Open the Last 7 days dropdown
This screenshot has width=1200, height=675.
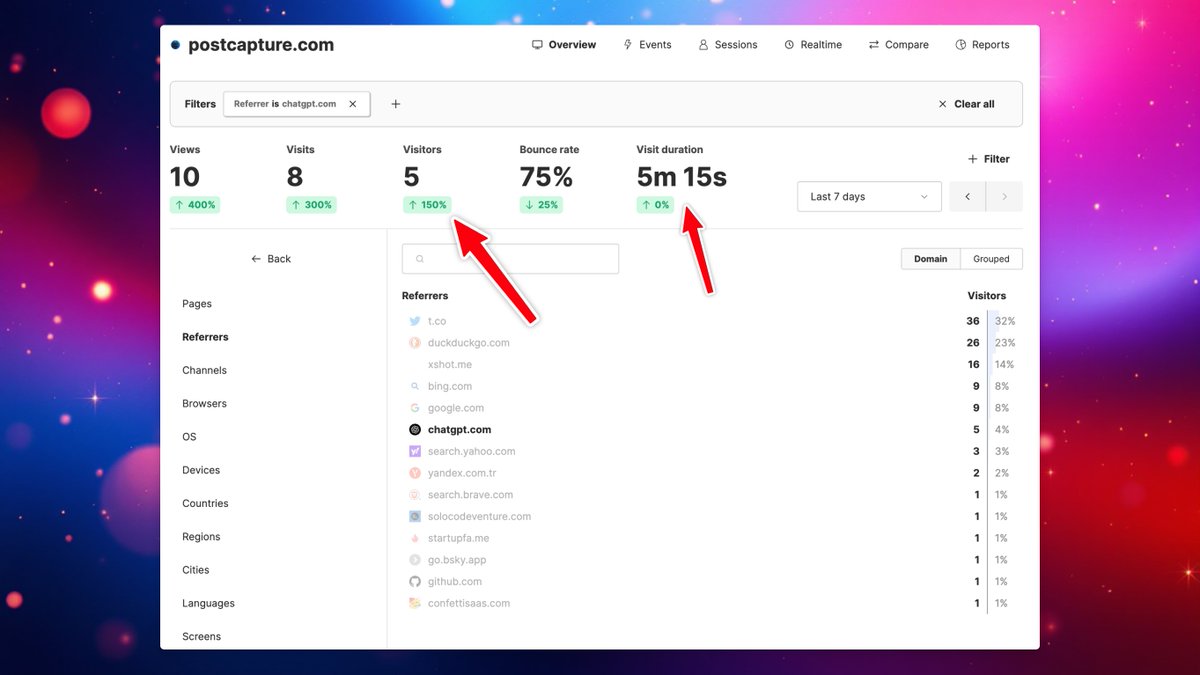(x=869, y=197)
